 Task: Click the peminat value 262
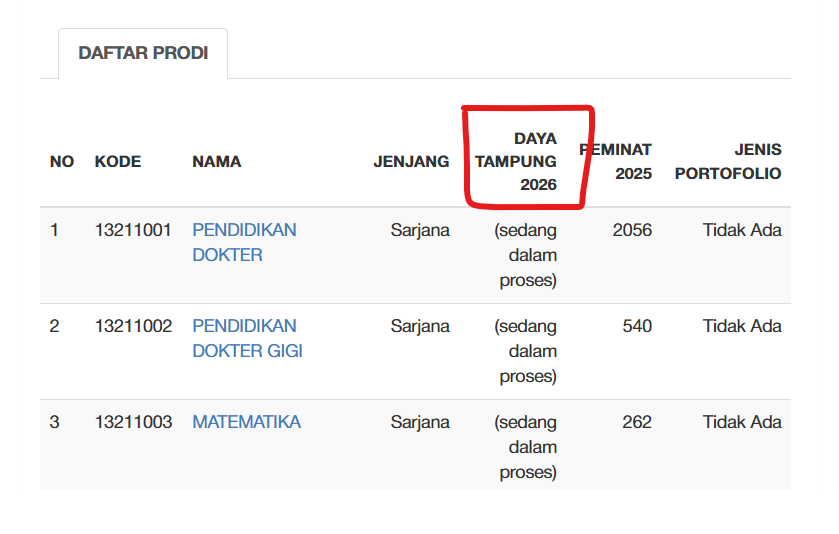637,422
